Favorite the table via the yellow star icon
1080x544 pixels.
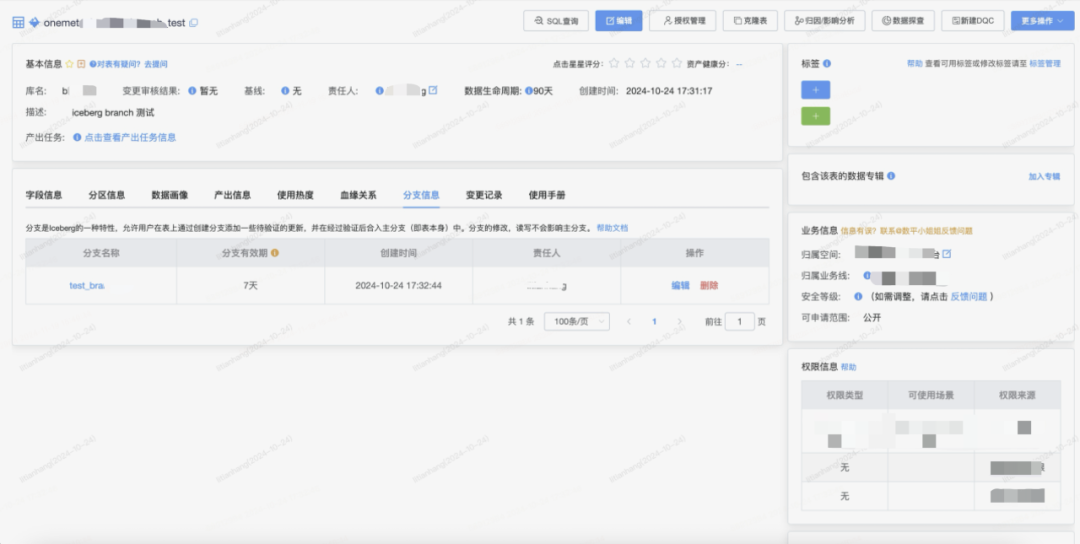click(x=70, y=64)
